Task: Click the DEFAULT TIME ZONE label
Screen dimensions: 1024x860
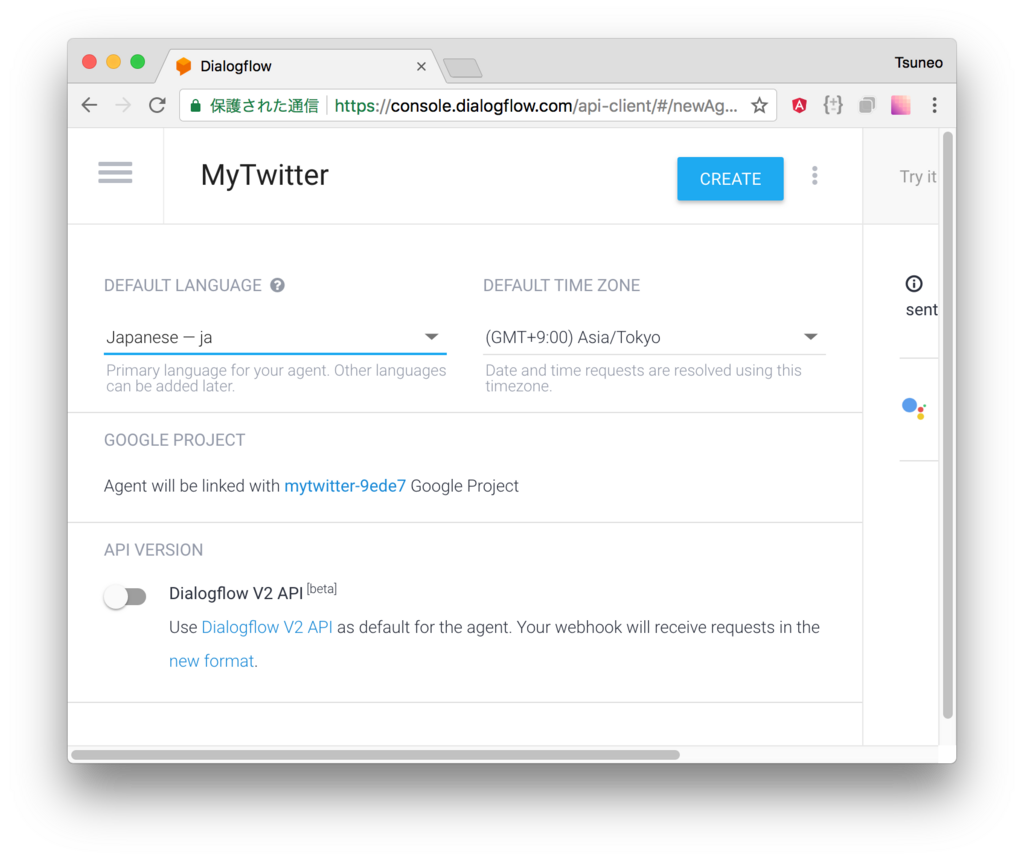Action: (x=561, y=285)
